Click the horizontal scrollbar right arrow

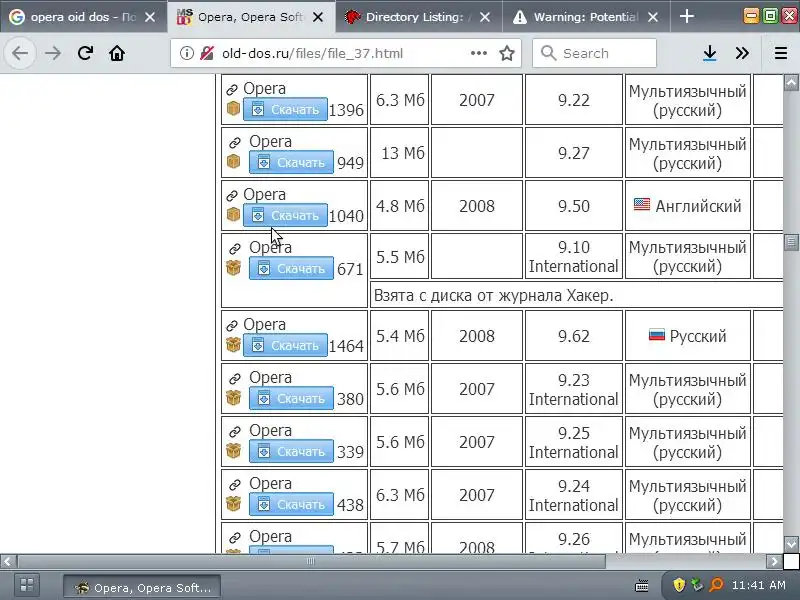[774, 561]
